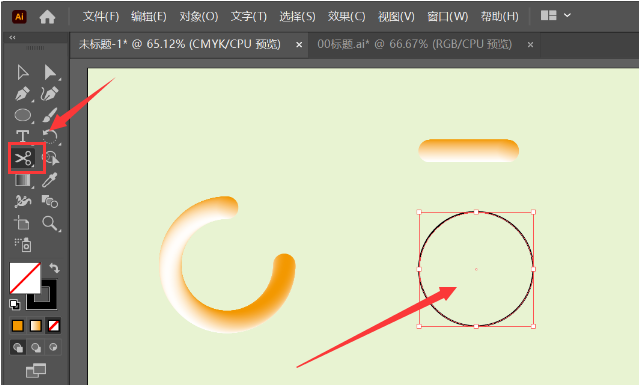639x385 pixels.
Task: Open the 文件(F) menu
Action: click(x=101, y=16)
